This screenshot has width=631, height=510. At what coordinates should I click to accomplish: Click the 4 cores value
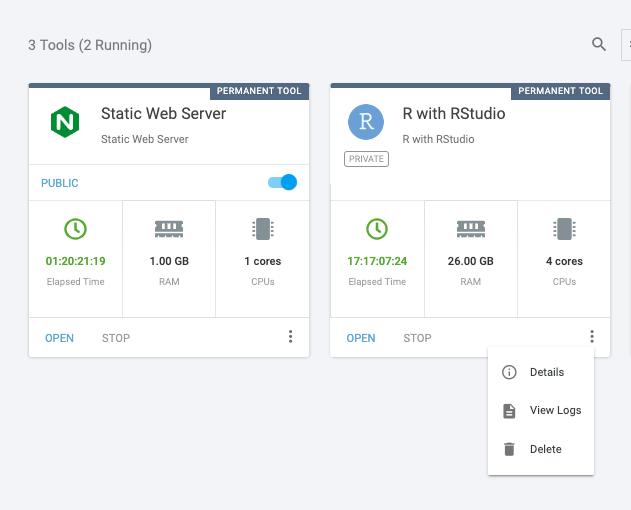564,261
